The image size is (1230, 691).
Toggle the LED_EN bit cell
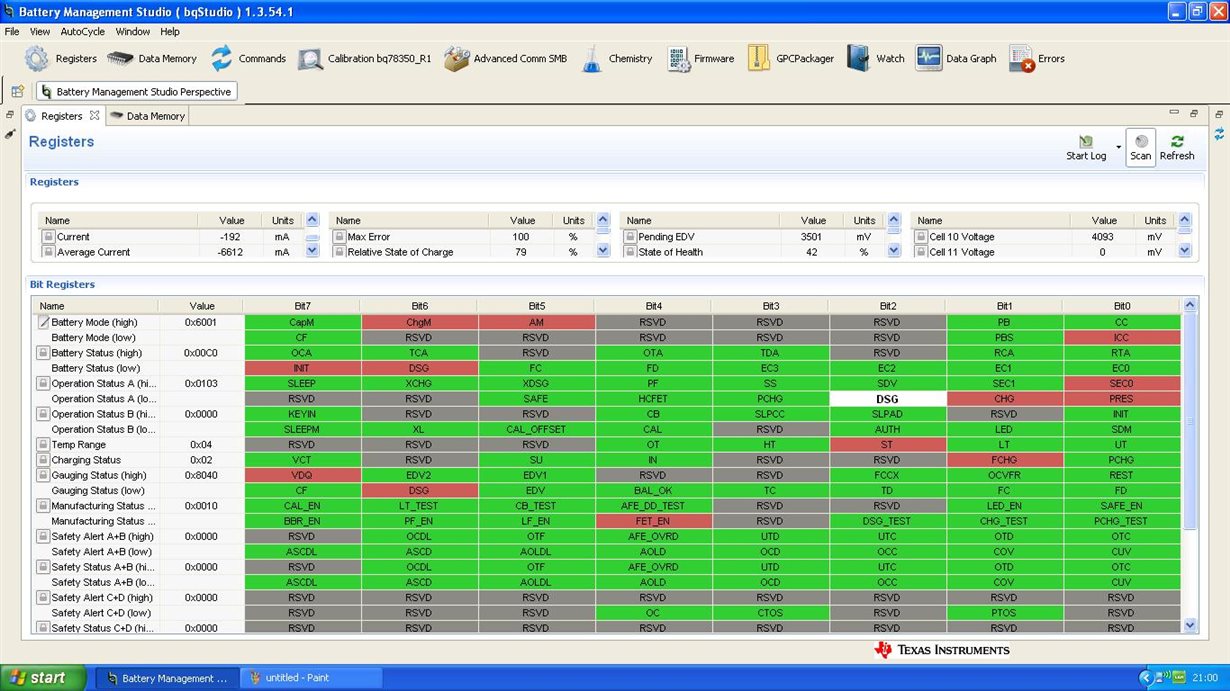(1004, 506)
